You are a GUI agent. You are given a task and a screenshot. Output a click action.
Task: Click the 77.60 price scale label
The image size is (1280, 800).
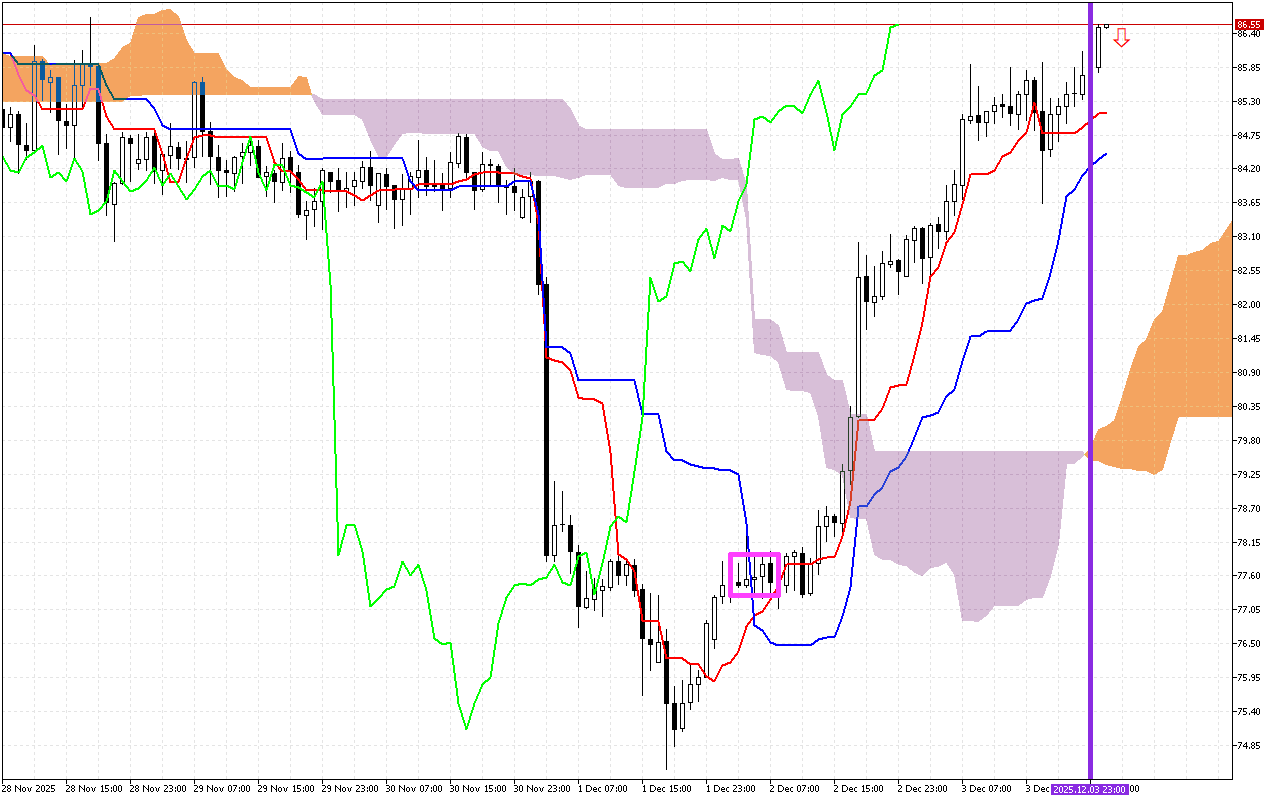click(x=1247, y=576)
